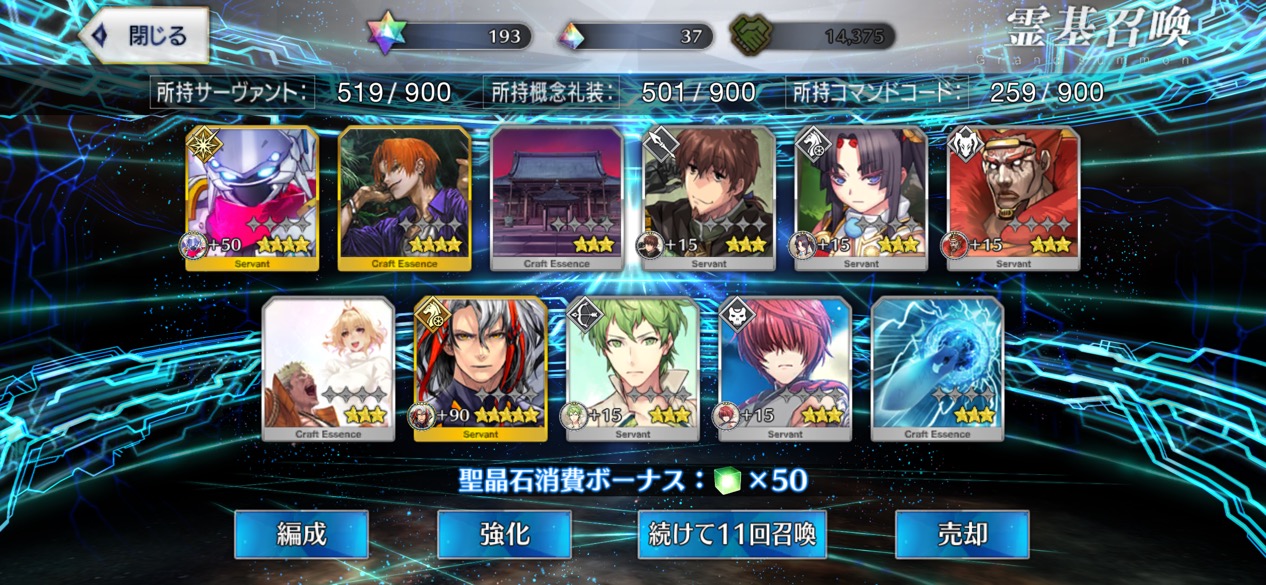This screenshot has width=1266, height=585.
Task: Open the blonde girl and man Craft Essence
Action: click(328, 369)
